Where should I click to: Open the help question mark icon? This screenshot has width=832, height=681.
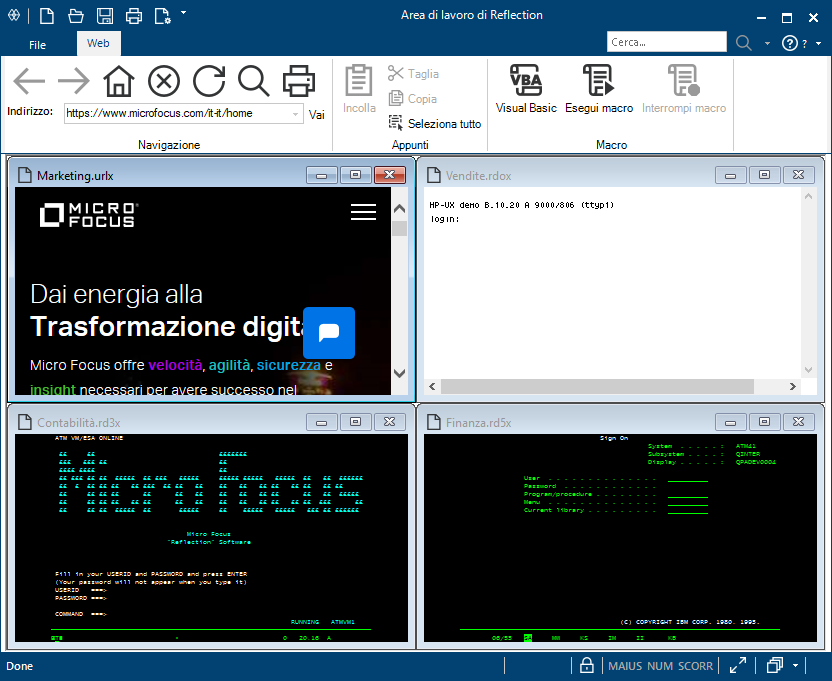click(790, 43)
